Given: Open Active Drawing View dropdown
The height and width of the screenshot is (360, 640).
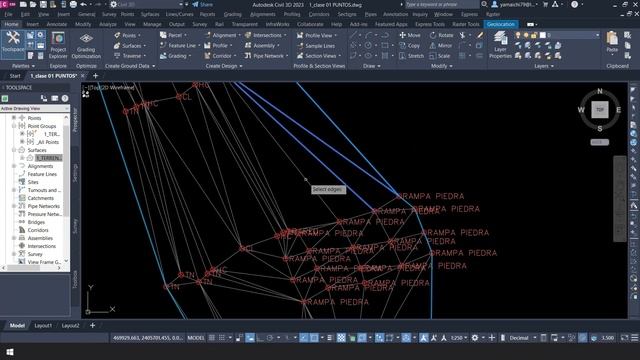Looking at the screenshot, I should coord(35,109).
